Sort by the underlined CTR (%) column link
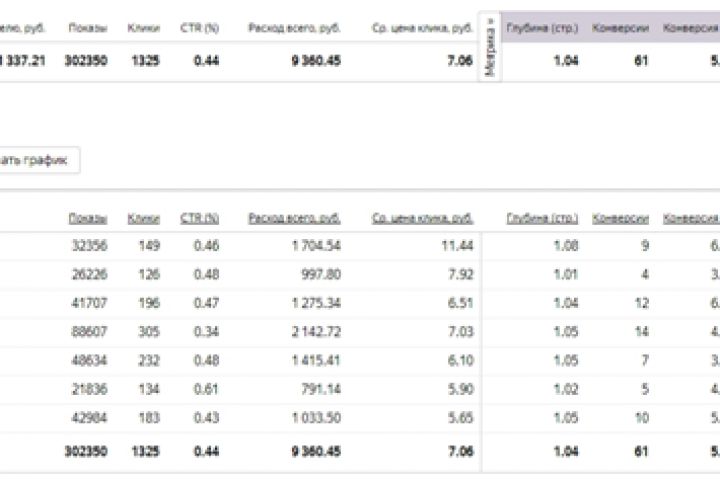Screen dimensions: 720x480 (x=199, y=218)
